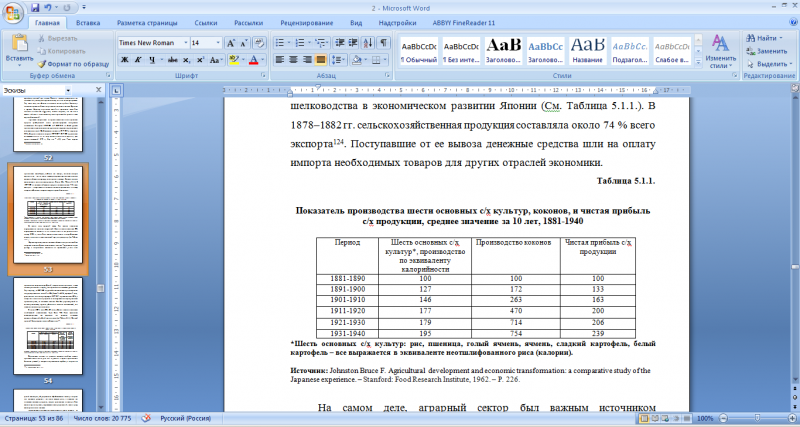
Task: Click Формат по образцу format painter
Action: (73, 64)
